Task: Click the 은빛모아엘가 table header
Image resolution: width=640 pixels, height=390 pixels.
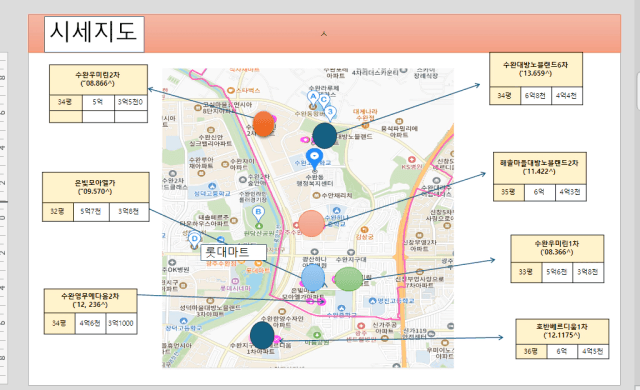Action: [x=96, y=188]
